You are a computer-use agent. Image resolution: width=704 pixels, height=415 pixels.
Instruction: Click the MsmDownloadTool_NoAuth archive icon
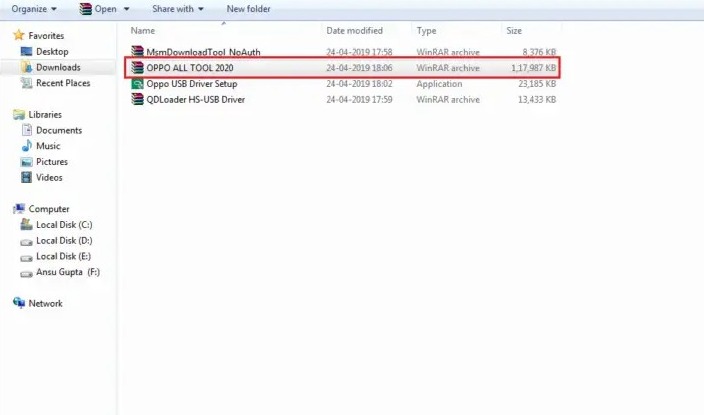[x=138, y=51]
